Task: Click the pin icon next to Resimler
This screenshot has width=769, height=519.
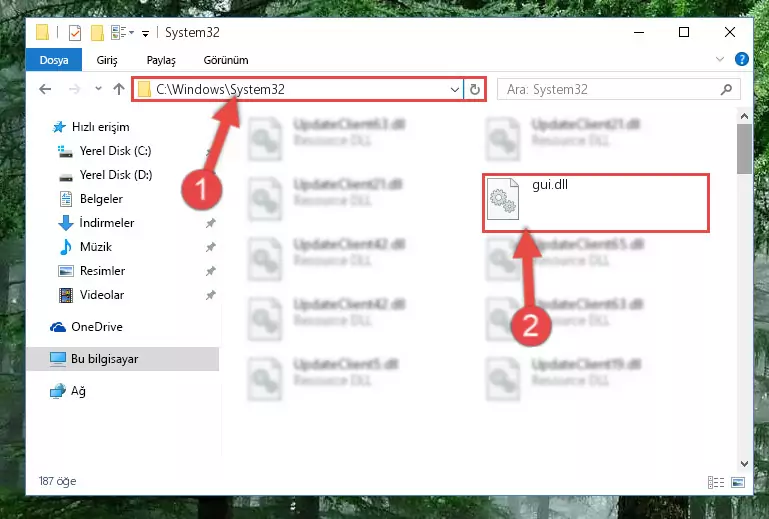Action: click(210, 271)
